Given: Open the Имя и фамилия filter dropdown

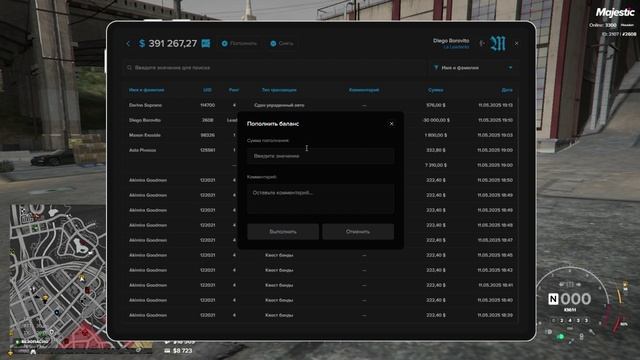Looking at the screenshot, I should click(473, 68).
